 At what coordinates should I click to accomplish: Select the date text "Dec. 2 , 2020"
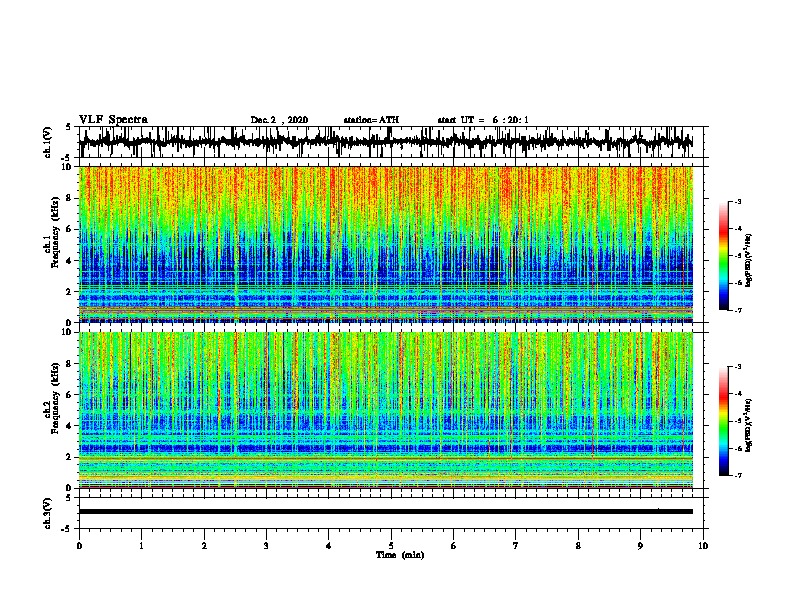point(279,120)
